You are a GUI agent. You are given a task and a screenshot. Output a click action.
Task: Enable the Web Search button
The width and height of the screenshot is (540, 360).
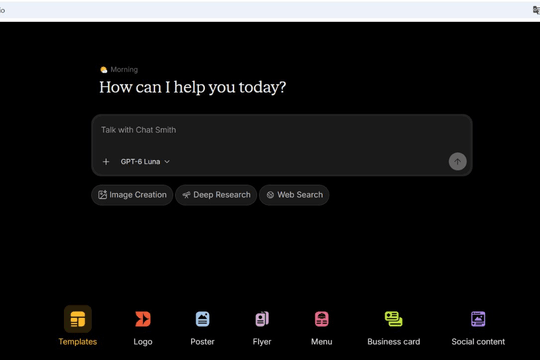tap(294, 195)
